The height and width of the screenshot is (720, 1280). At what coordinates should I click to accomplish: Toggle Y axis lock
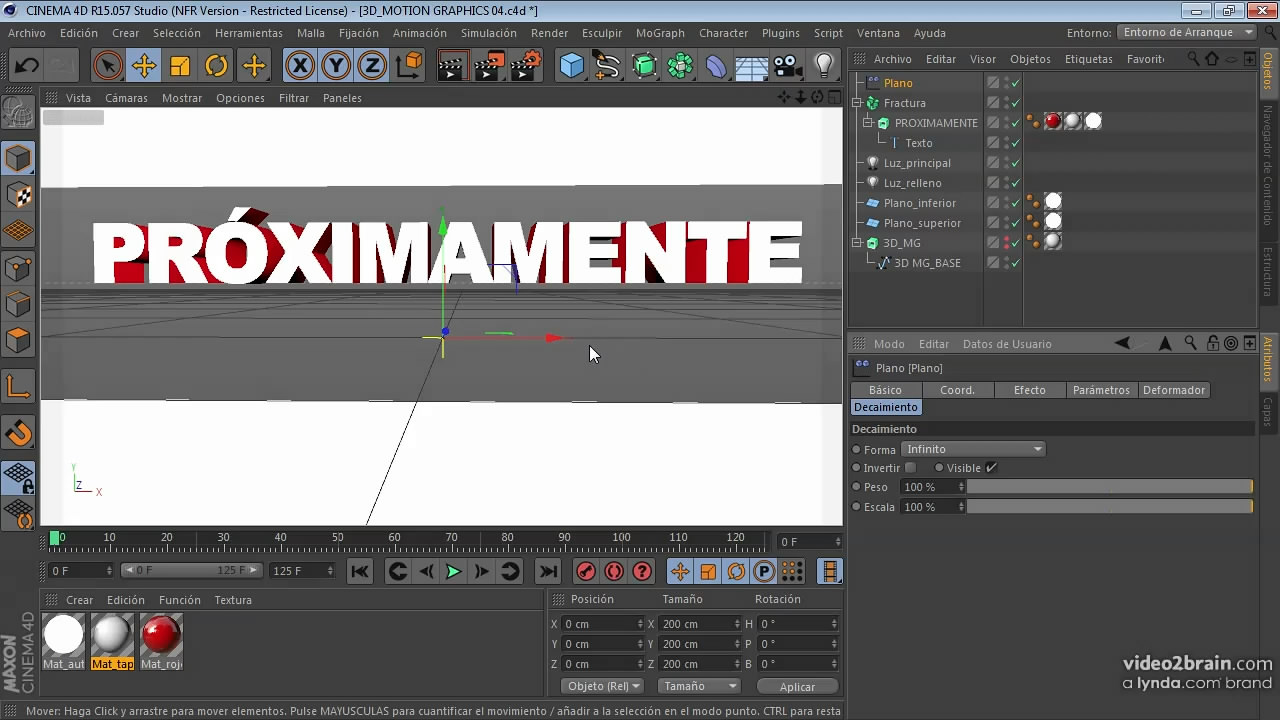(336, 66)
